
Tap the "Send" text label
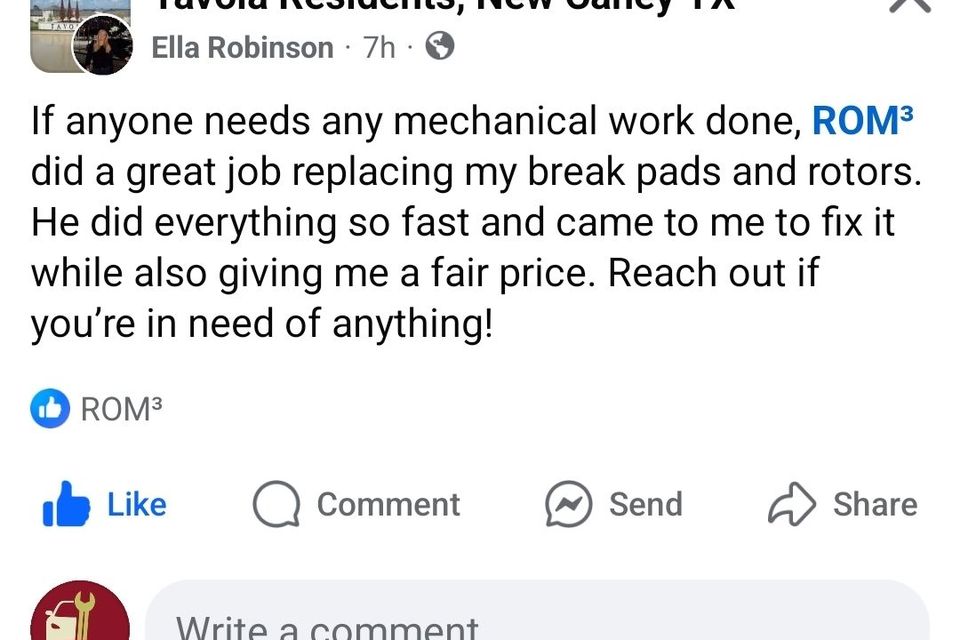click(645, 505)
